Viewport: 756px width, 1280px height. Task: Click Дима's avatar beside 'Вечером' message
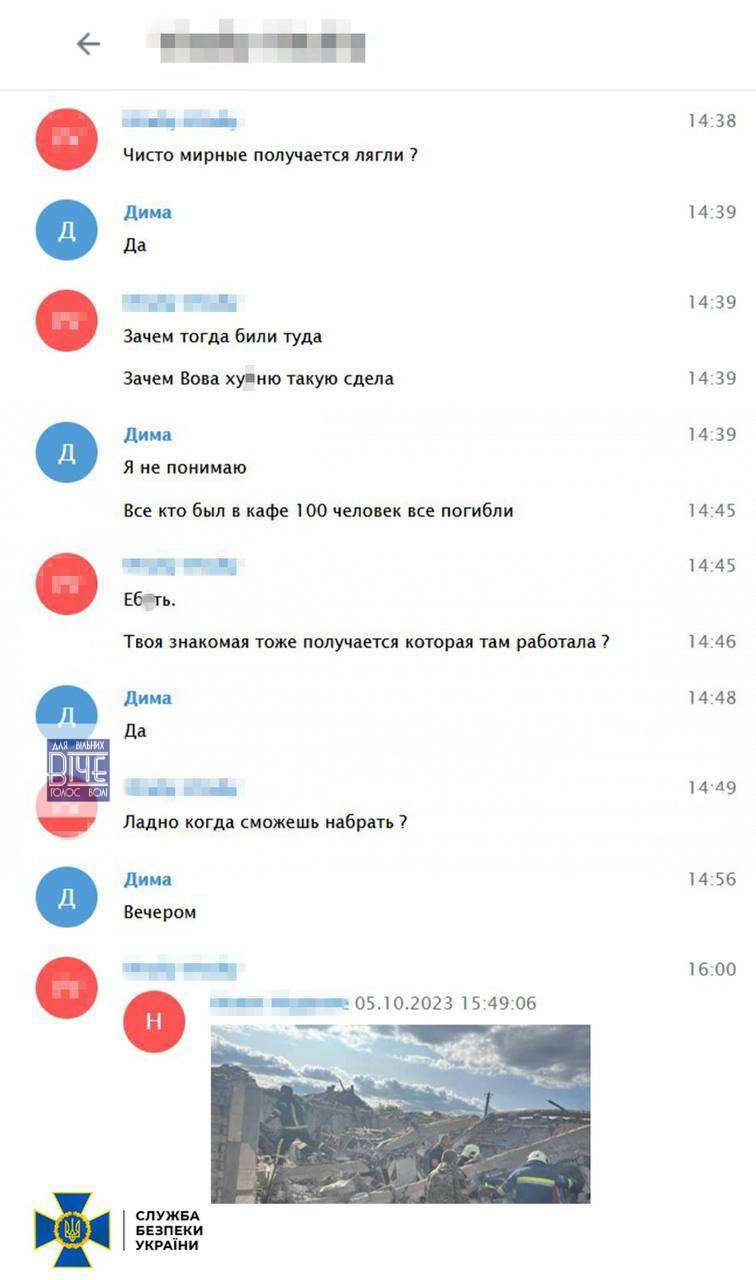click(67, 897)
